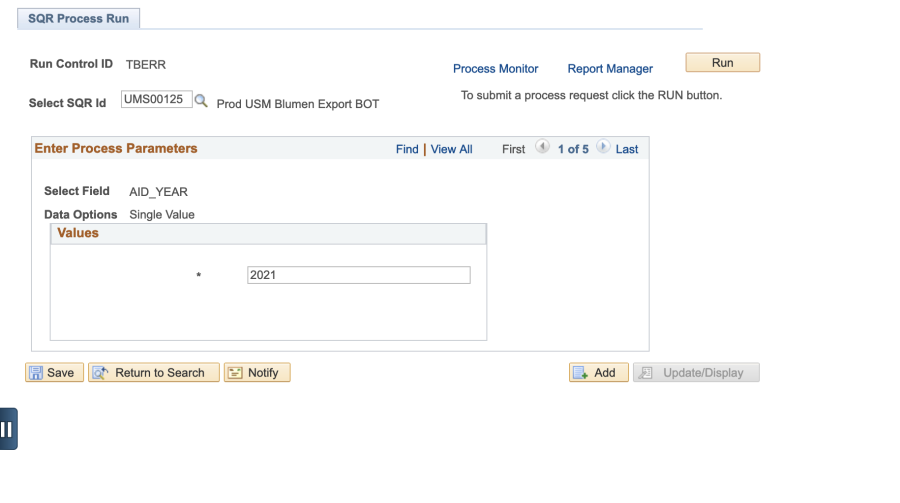The height and width of the screenshot is (503, 900).
Task: Click the Find link in parameters header
Action: (x=407, y=149)
